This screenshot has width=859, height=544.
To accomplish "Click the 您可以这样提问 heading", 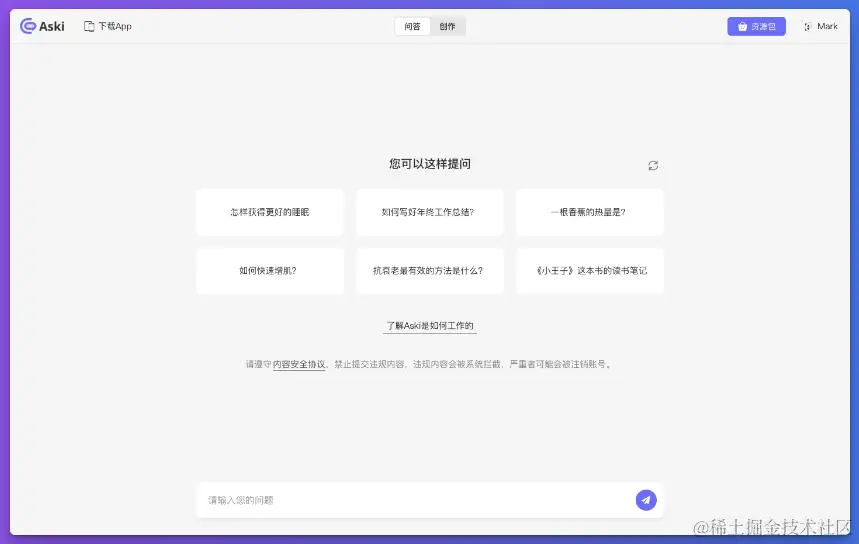I will 430,164.
